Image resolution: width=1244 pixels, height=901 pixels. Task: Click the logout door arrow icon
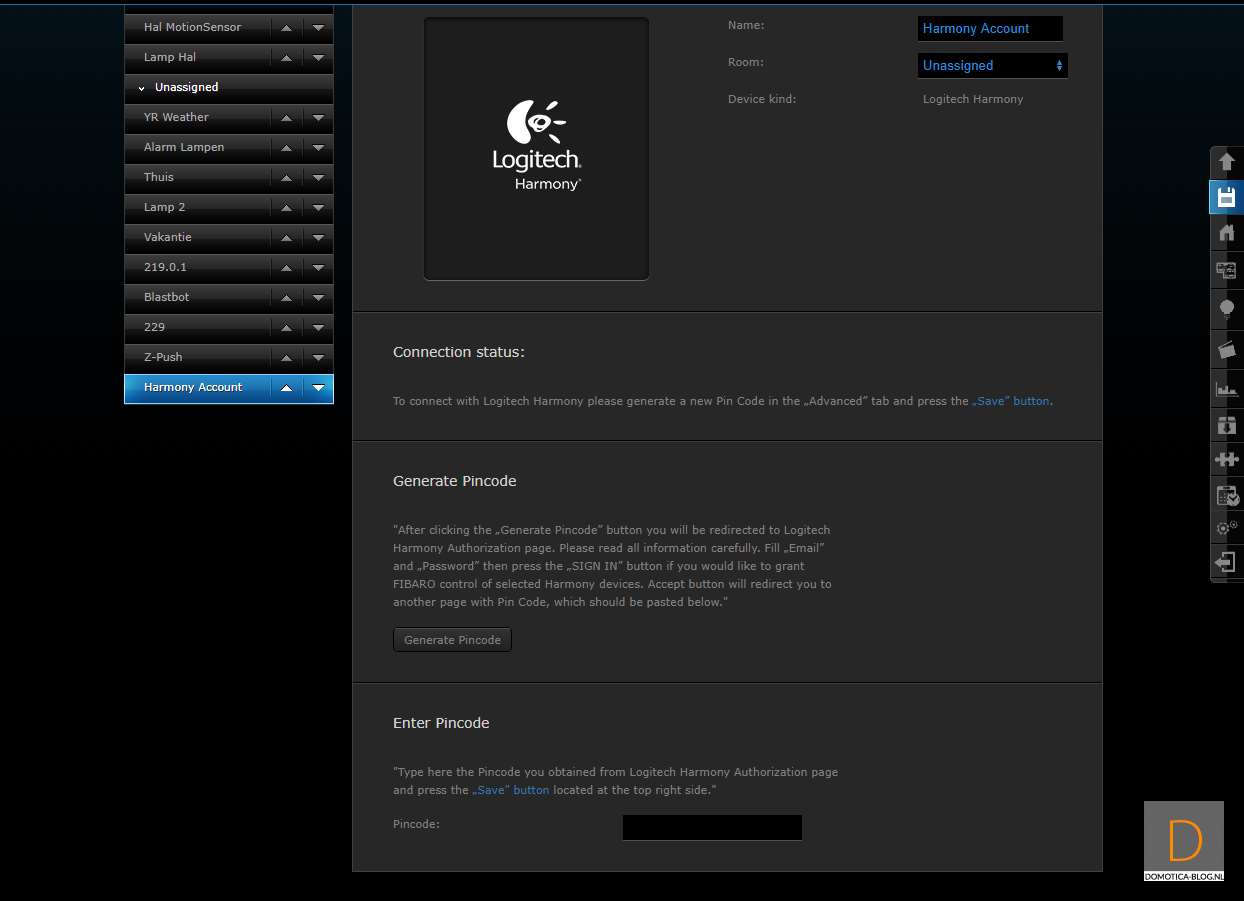coord(1226,562)
